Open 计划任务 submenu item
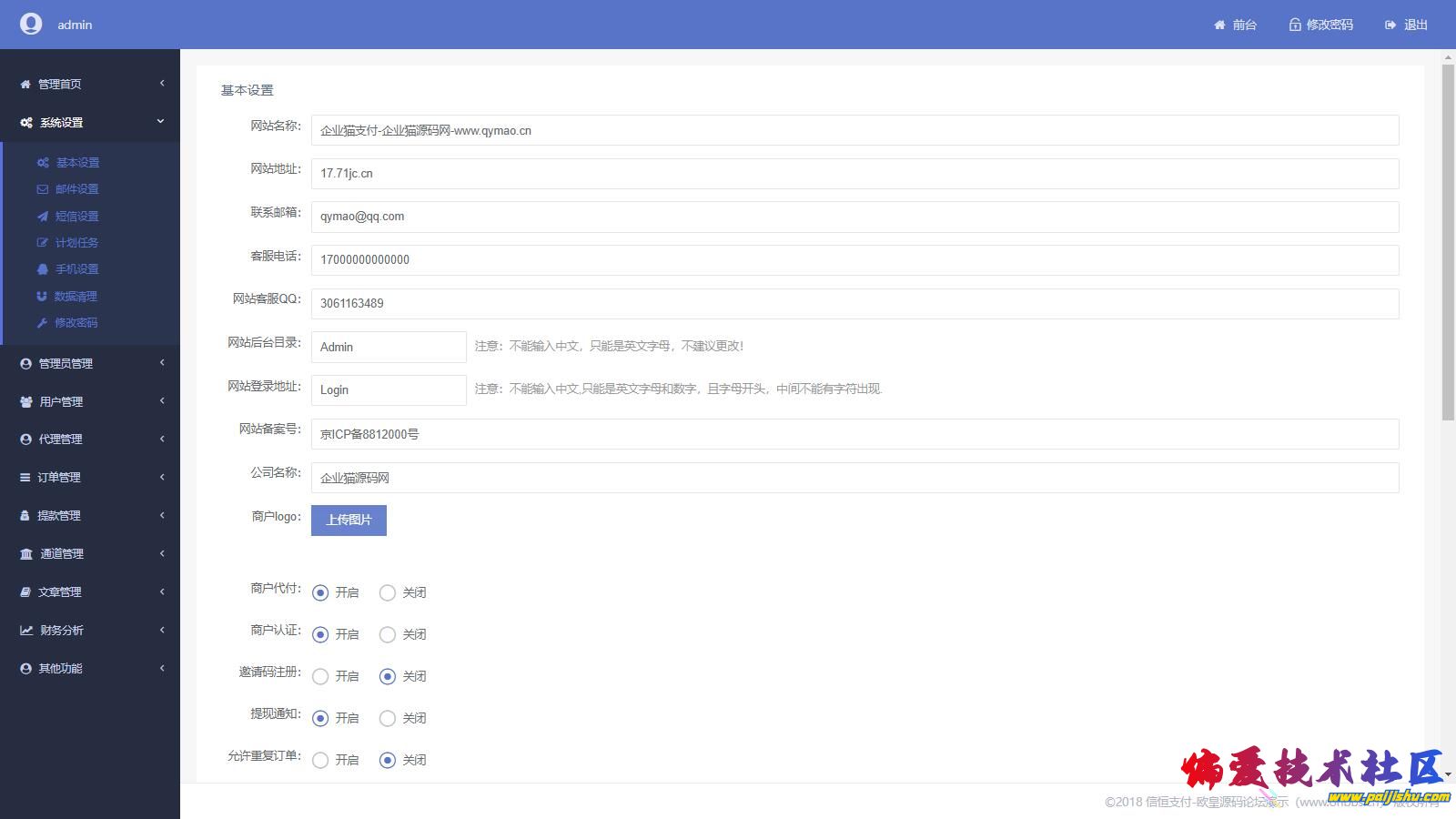Screen dimensions: 1456x819 tap(76, 243)
